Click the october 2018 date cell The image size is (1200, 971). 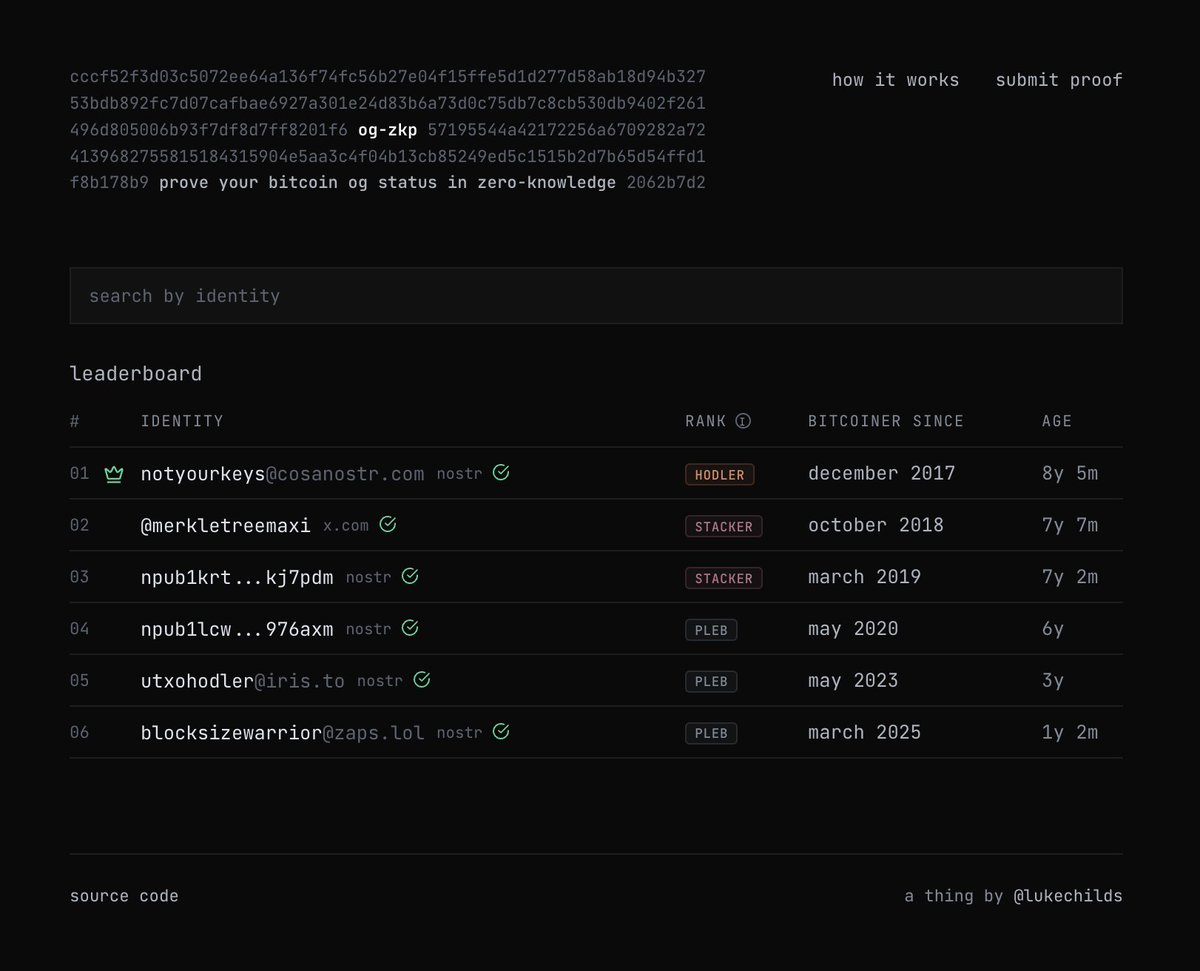point(876,525)
